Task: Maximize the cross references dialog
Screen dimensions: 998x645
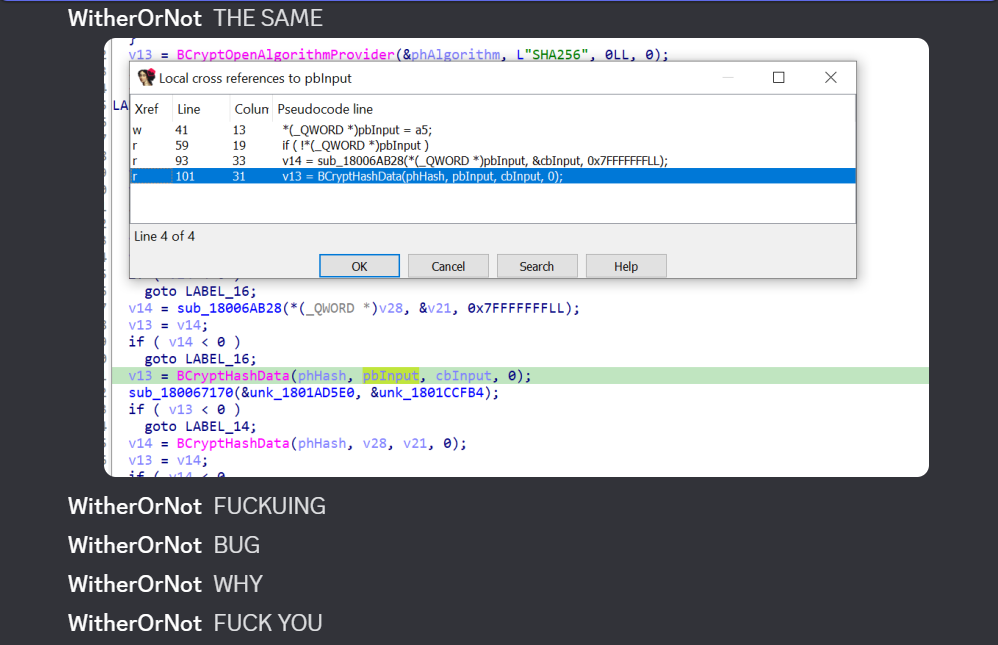Action: point(779,78)
